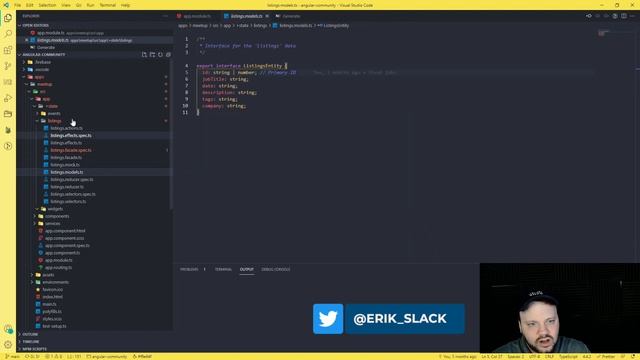Close the listings.models.ts tab
This screenshot has height=360, width=640.
(267, 16)
